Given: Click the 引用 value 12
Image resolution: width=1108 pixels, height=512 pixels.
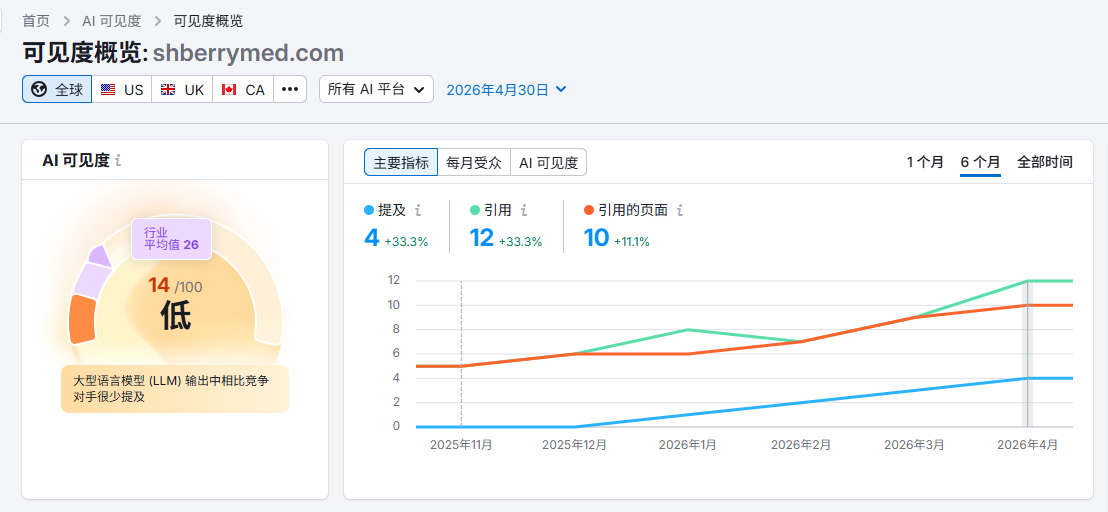Looking at the screenshot, I should pyautogui.click(x=482, y=238).
